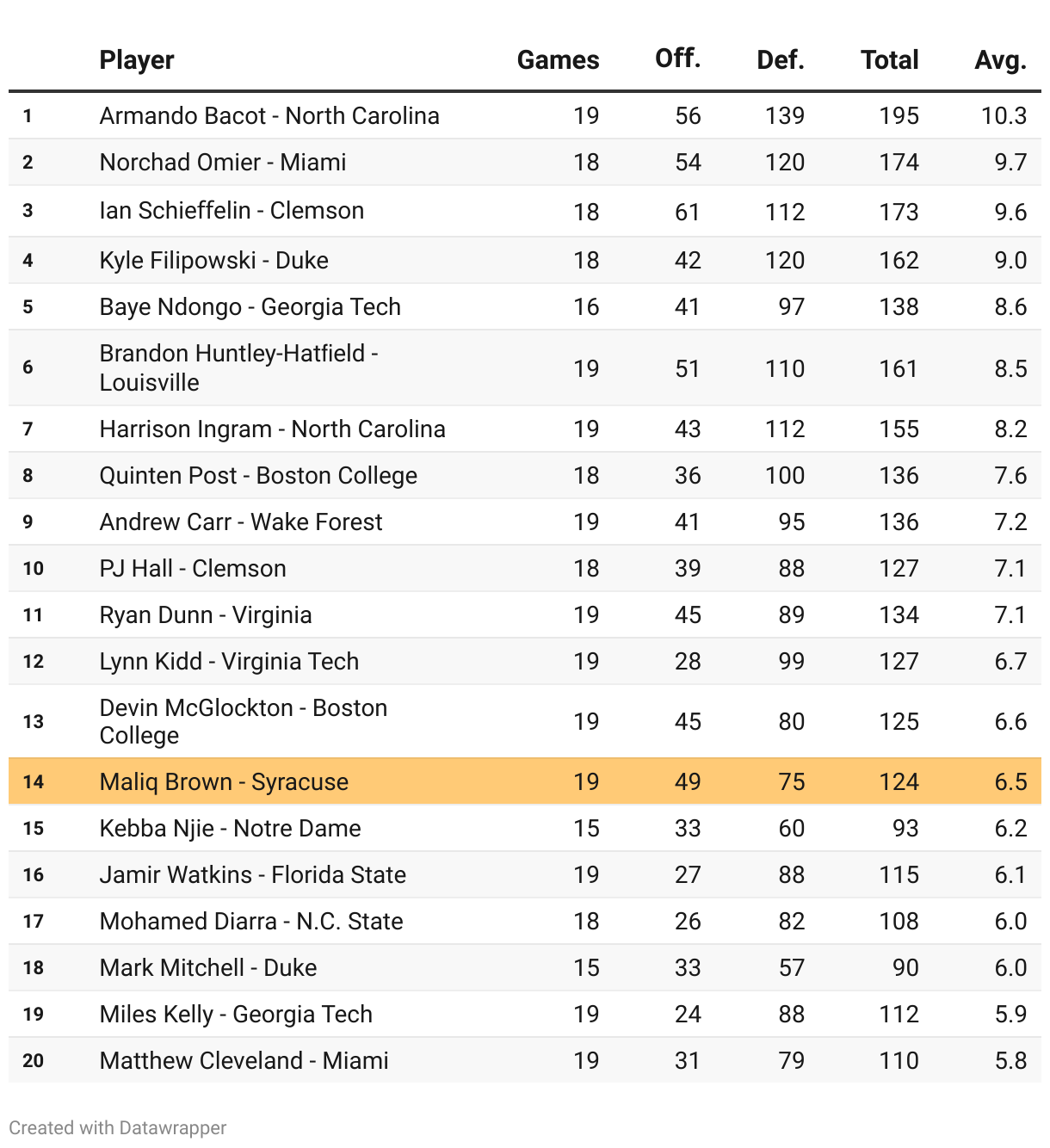Select Kyle Filipowski - Duke entry
The image size is (1050, 1148).
pyautogui.click(x=213, y=260)
